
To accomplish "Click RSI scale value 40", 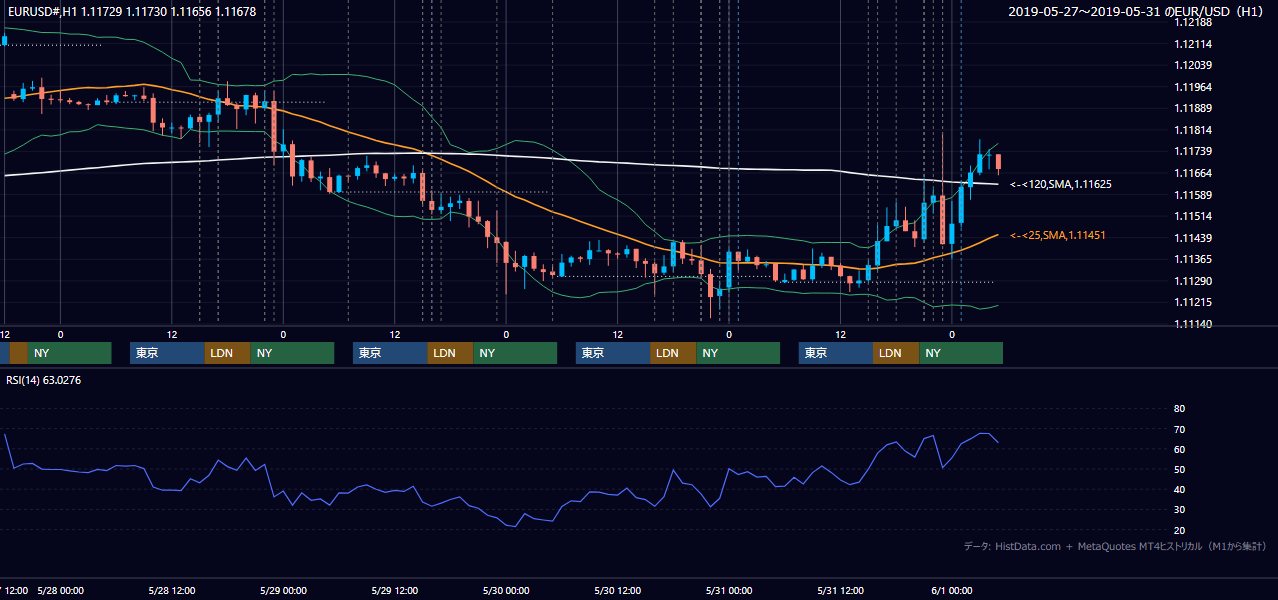I will (1179, 489).
